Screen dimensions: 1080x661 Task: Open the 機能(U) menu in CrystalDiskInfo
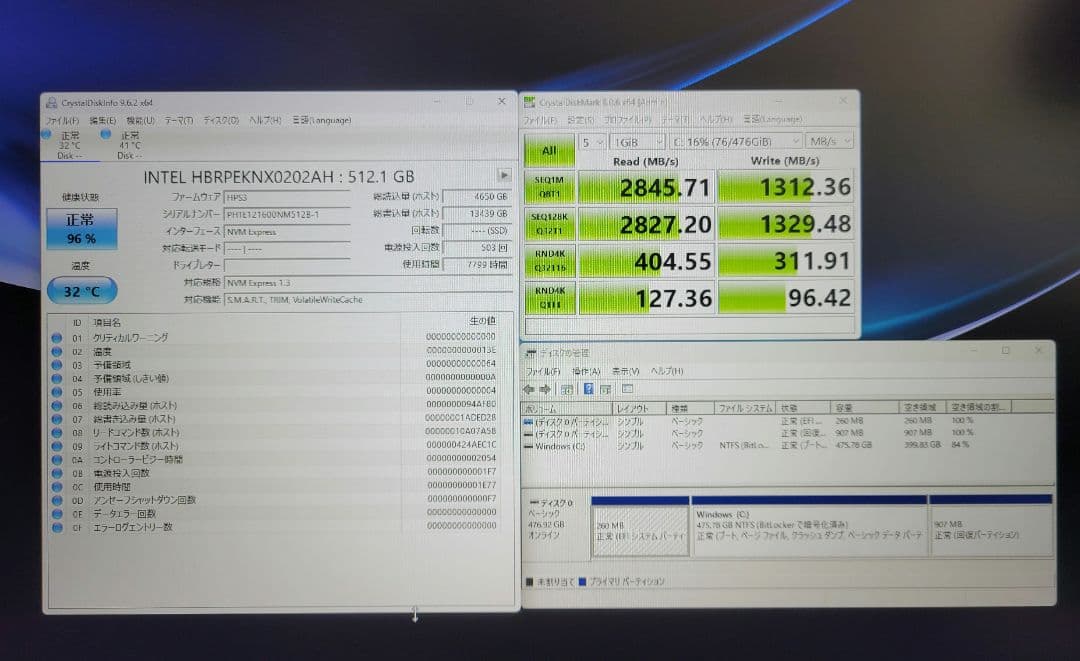coord(141,119)
